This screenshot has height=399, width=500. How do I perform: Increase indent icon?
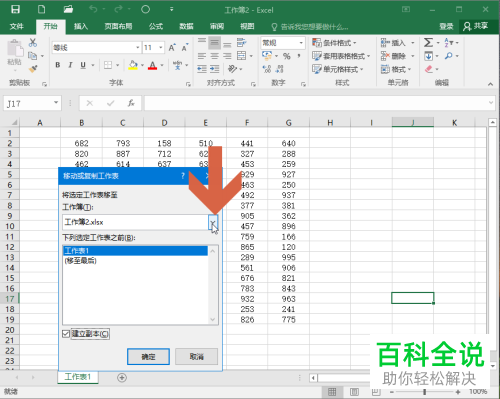[214, 69]
